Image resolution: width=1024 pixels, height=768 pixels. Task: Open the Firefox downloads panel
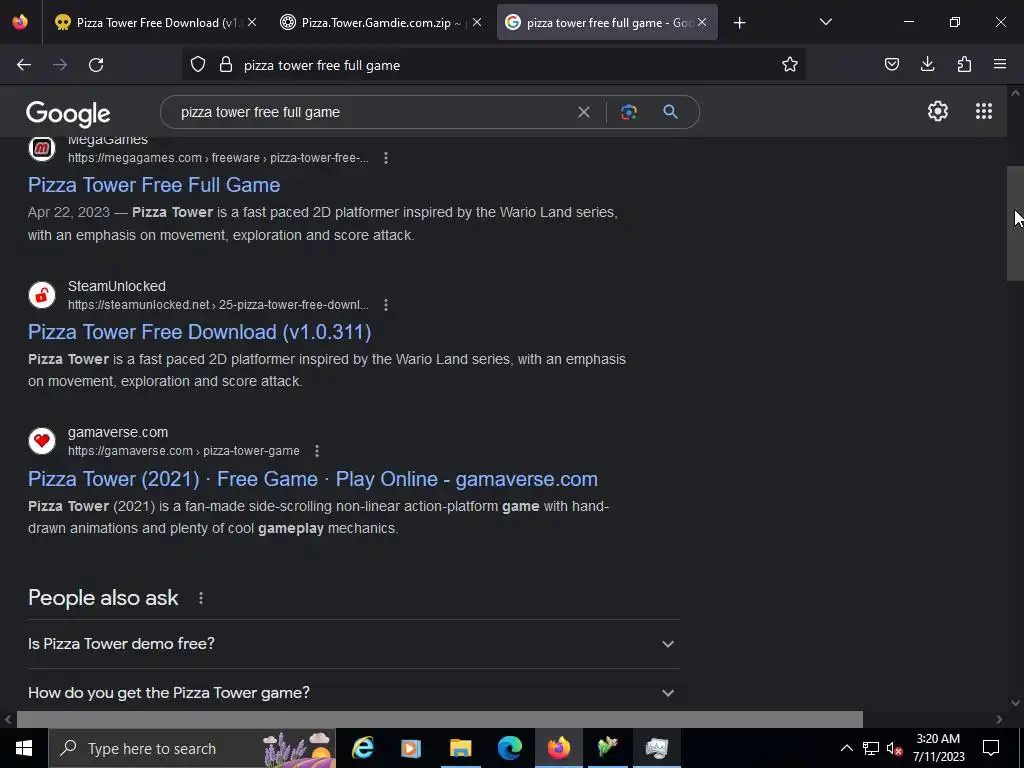pos(927,65)
